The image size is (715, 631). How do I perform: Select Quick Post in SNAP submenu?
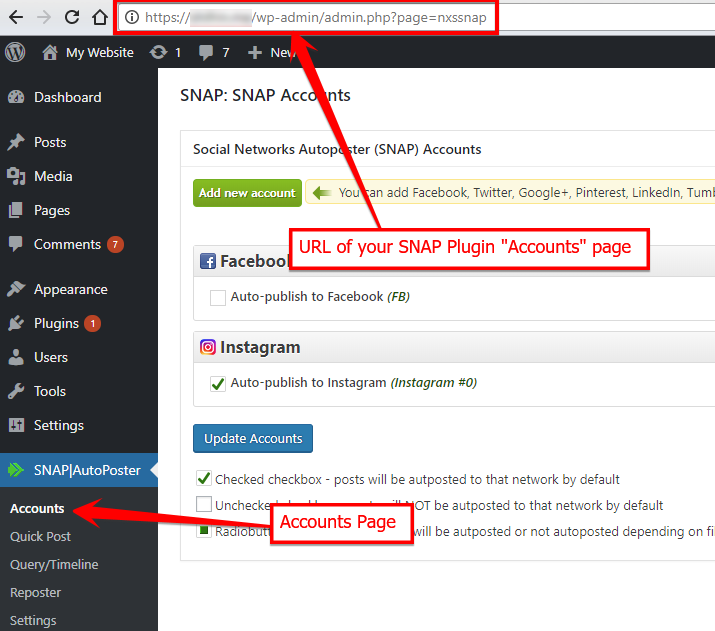(x=40, y=536)
